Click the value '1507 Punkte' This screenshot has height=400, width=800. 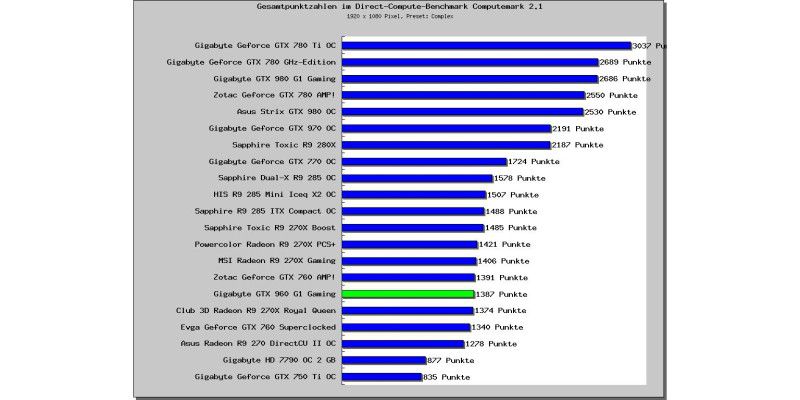tap(513, 195)
